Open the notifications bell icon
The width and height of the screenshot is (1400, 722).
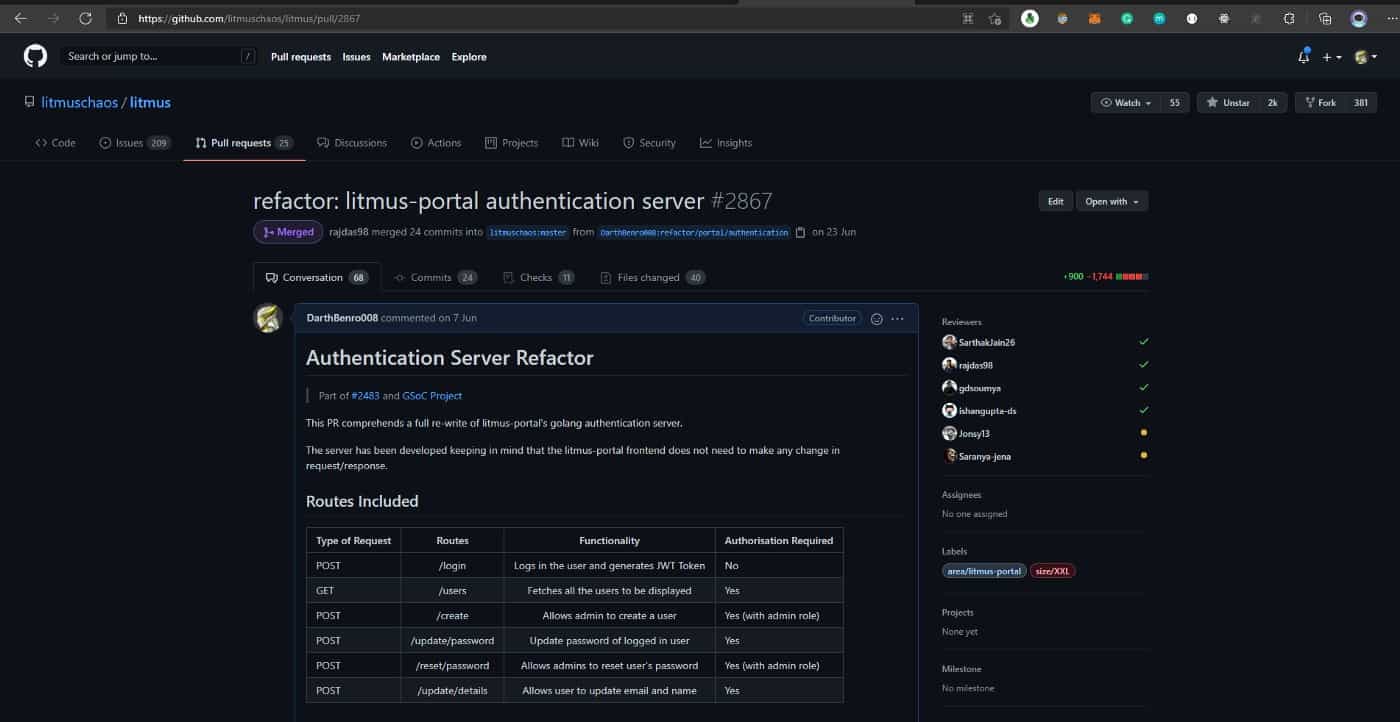[1303, 57]
